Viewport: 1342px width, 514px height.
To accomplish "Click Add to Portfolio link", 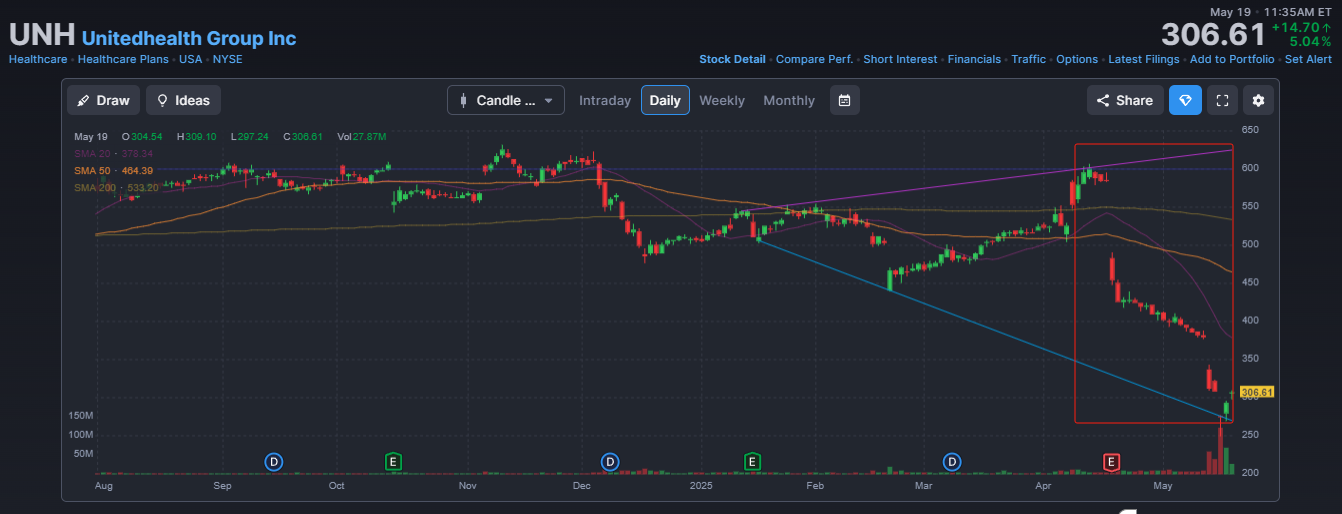I will [x=1232, y=59].
